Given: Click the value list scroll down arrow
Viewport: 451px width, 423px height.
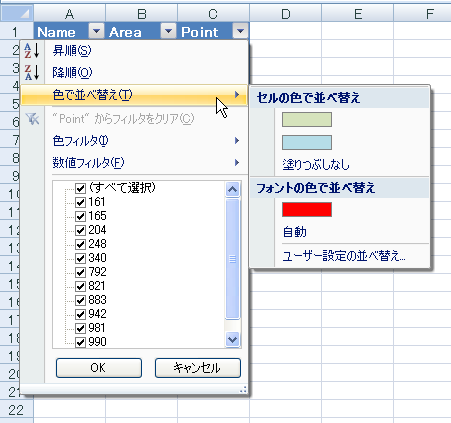Looking at the screenshot, I should (x=232, y=340).
